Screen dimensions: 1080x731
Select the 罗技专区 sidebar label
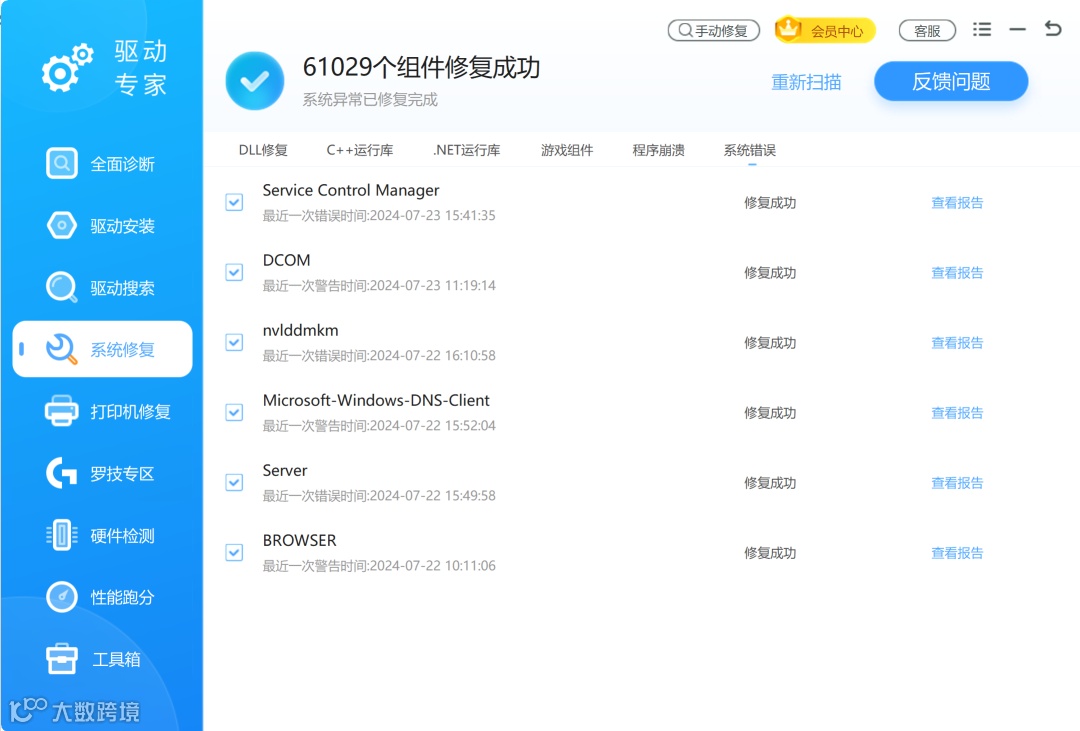click(x=123, y=473)
